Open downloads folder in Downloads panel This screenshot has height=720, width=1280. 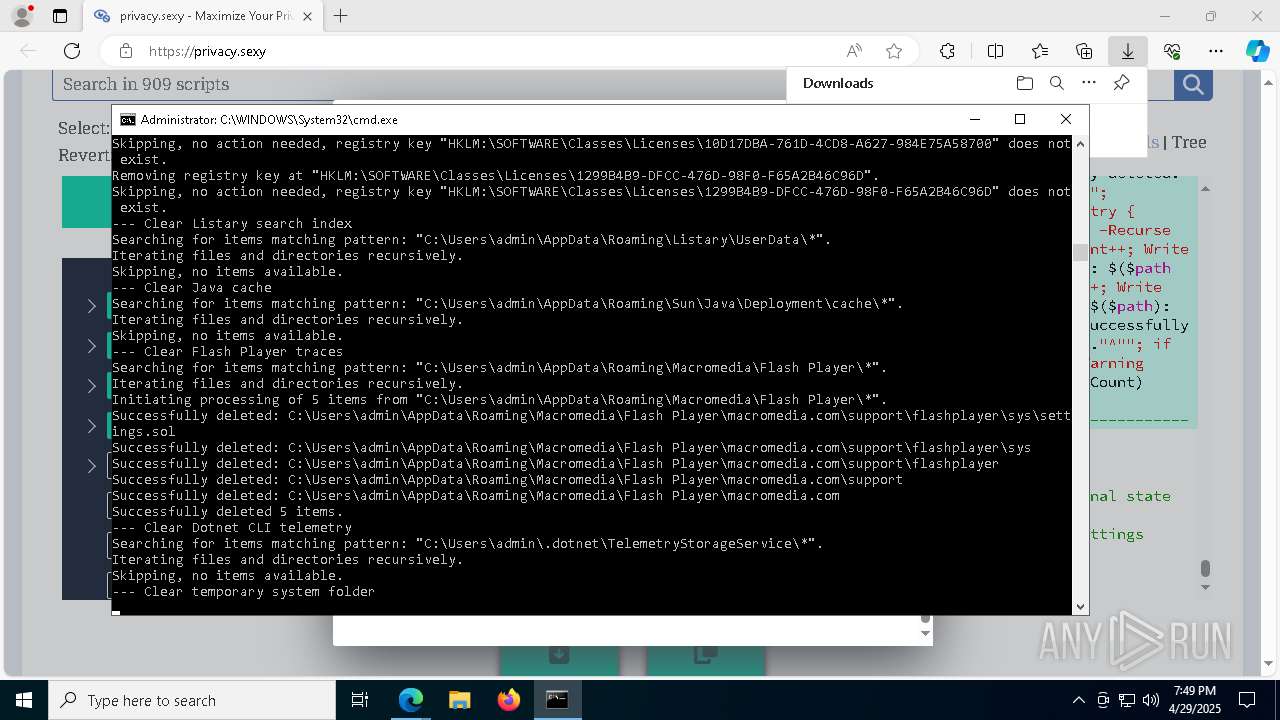coord(1024,83)
